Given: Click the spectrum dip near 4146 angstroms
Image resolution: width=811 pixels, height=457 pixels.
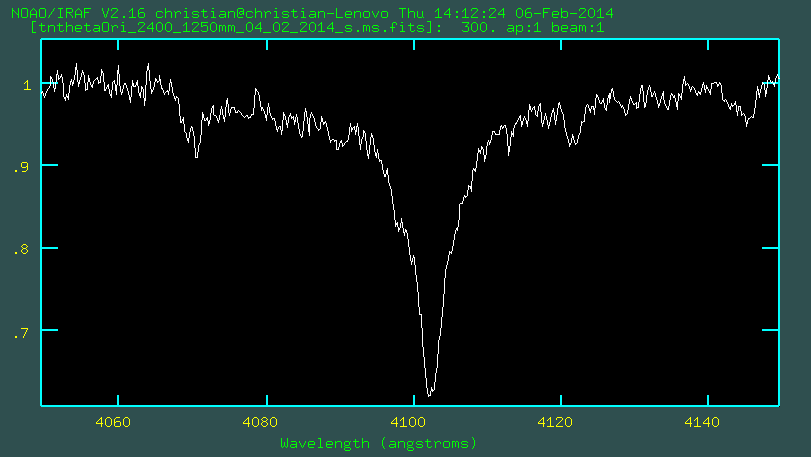Looking at the screenshot, I should (747, 125).
